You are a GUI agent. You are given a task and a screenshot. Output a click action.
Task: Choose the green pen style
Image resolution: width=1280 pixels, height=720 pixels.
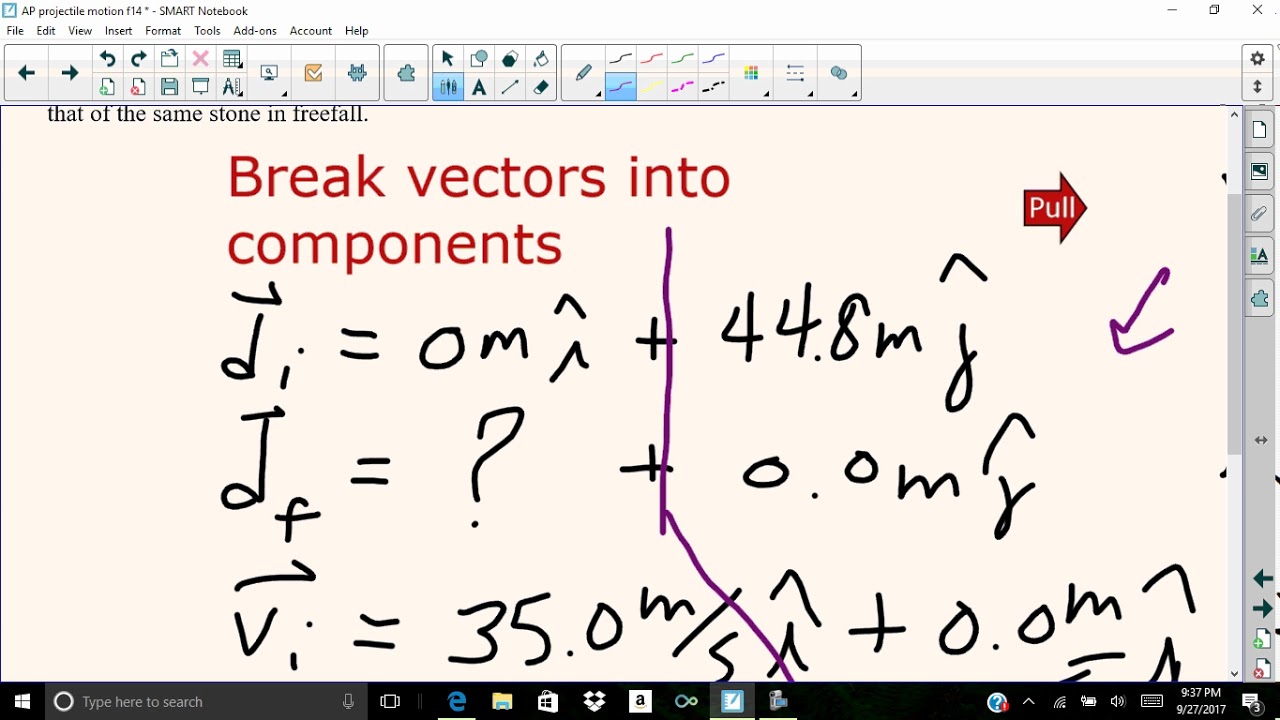(683, 59)
